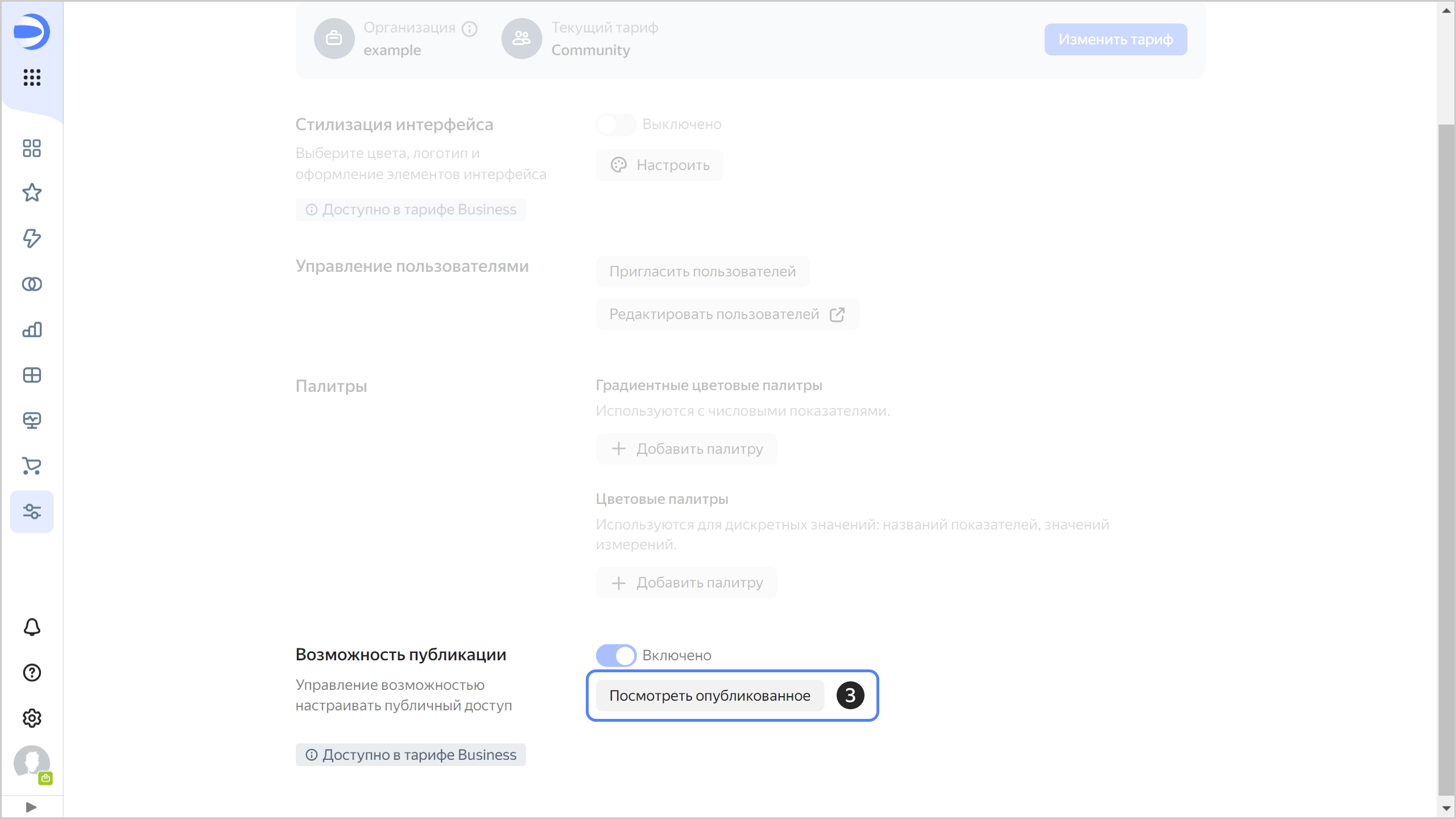
Task: Open help question mark icon
Action: pyautogui.click(x=32, y=673)
